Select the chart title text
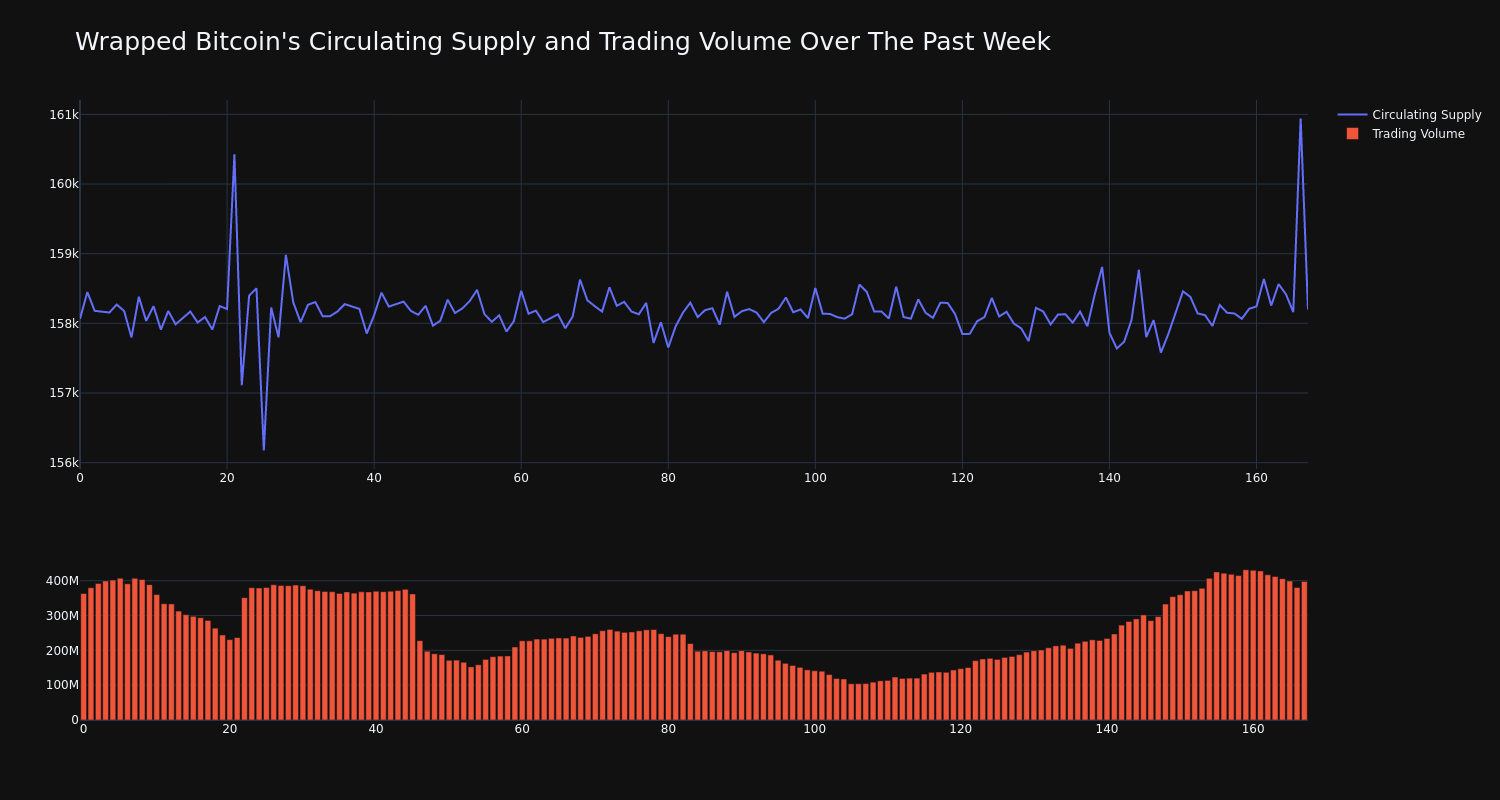This screenshot has width=1500, height=800. tap(562, 42)
